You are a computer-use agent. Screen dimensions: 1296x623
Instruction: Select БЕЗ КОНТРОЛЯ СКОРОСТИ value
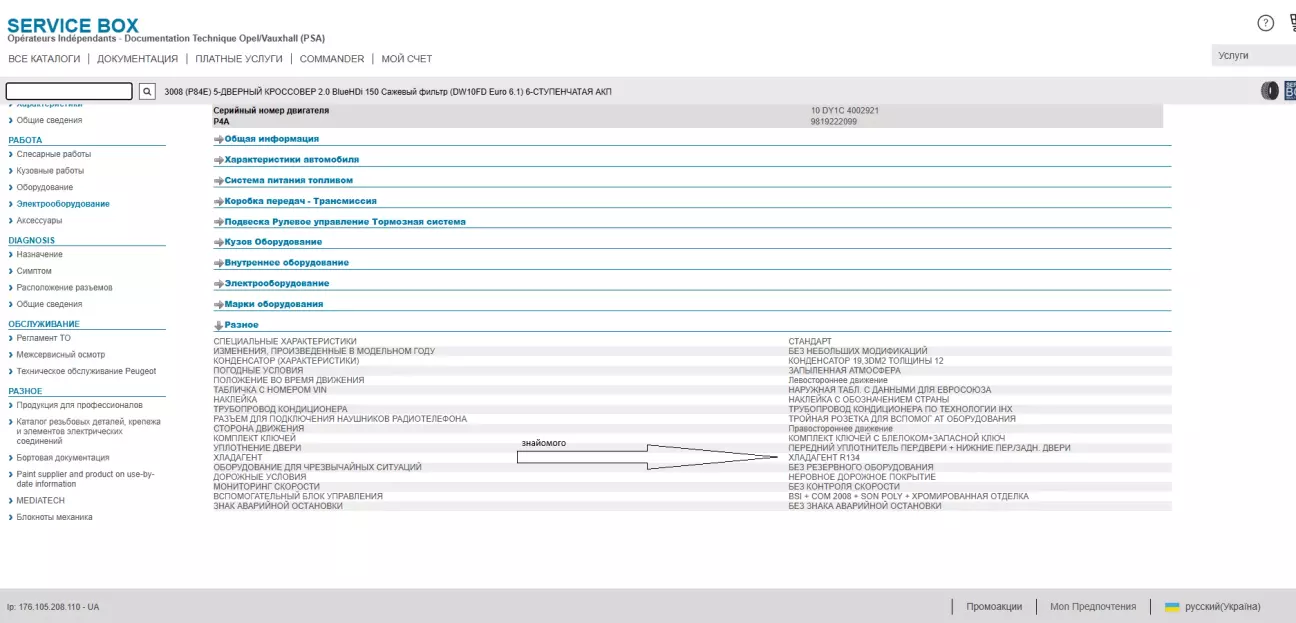point(844,487)
